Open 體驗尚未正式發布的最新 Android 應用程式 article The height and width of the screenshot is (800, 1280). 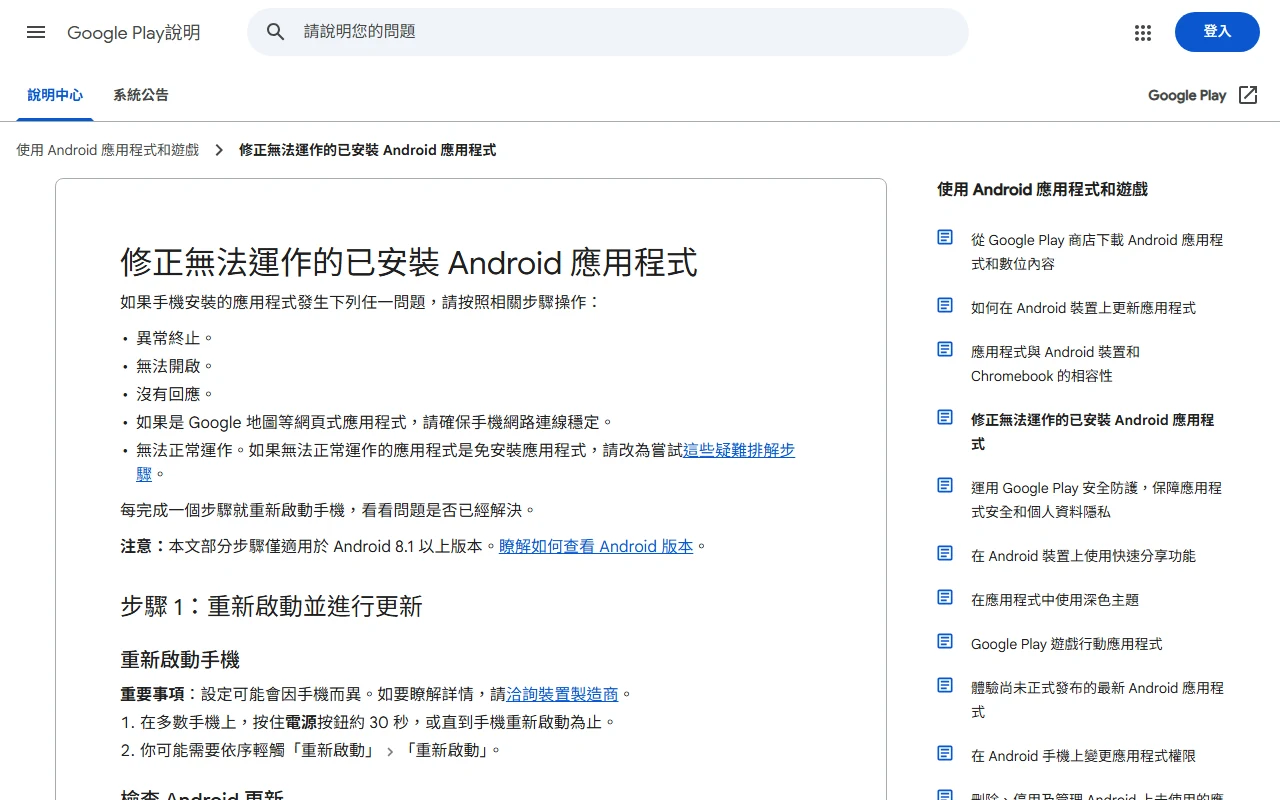click(x=1097, y=700)
